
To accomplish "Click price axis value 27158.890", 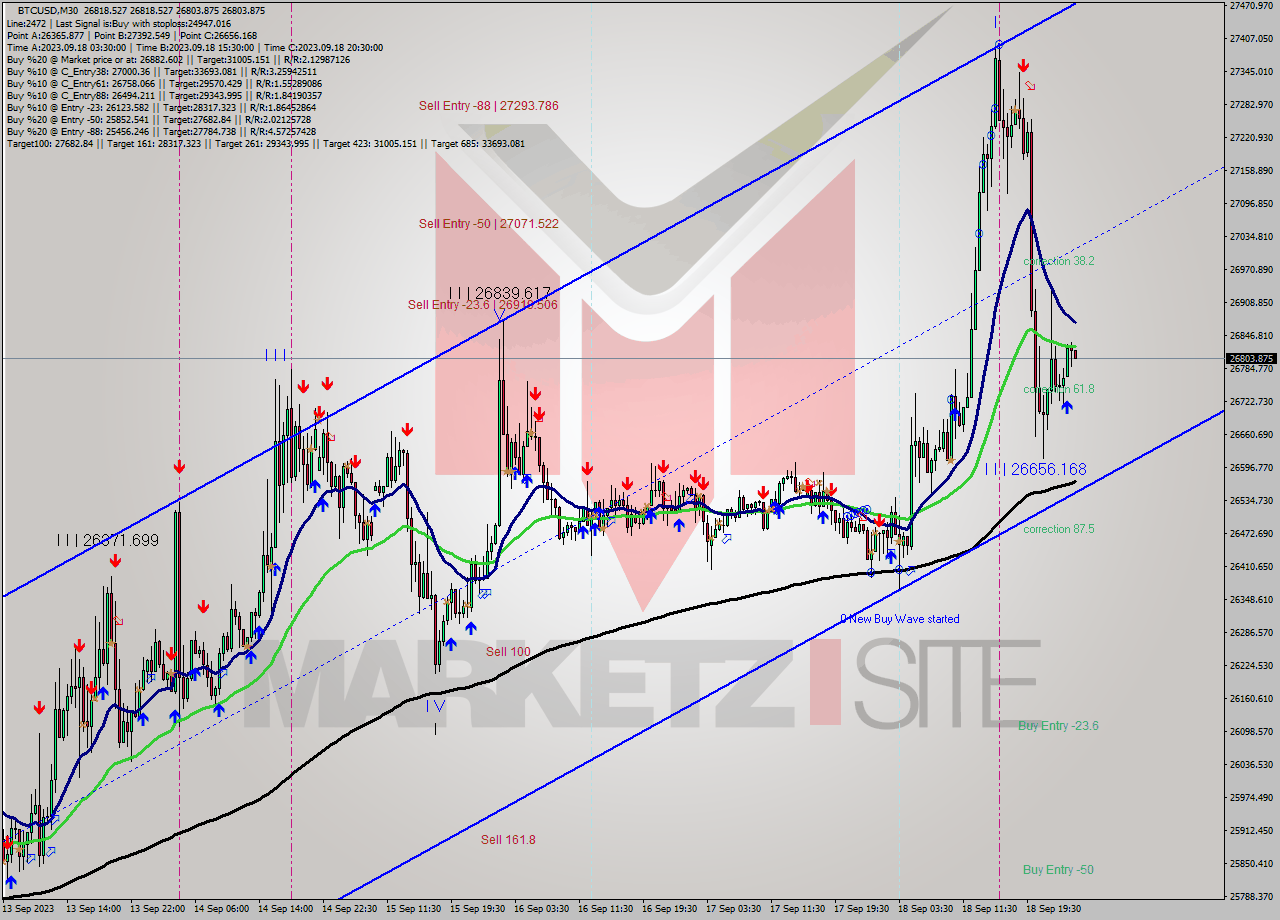I will [1250, 170].
